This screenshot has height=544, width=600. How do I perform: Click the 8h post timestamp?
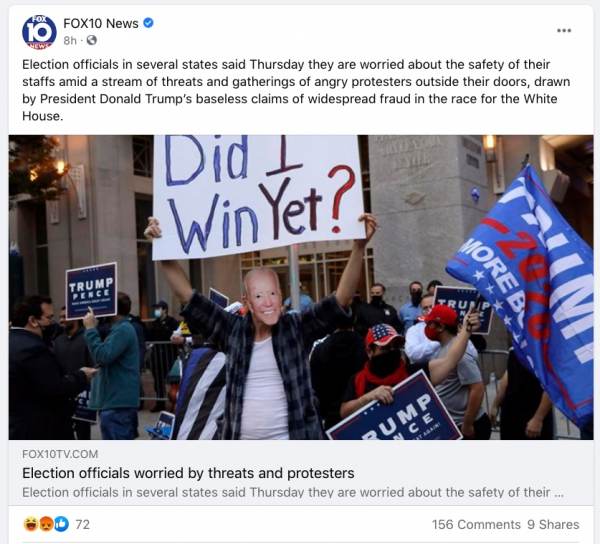click(x=70, y=40)
